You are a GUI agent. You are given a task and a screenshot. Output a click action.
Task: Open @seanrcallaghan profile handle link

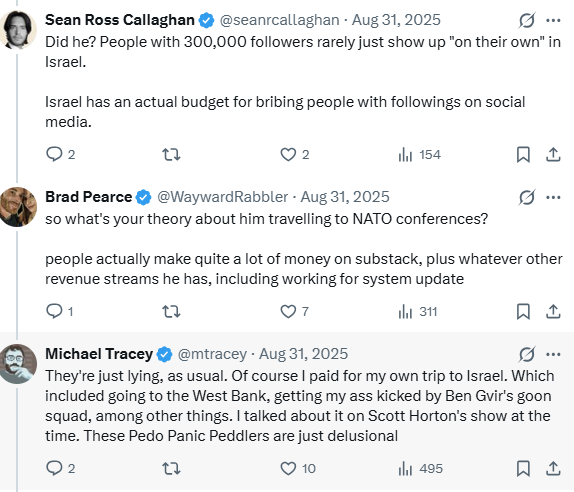[x=279, y=20]
